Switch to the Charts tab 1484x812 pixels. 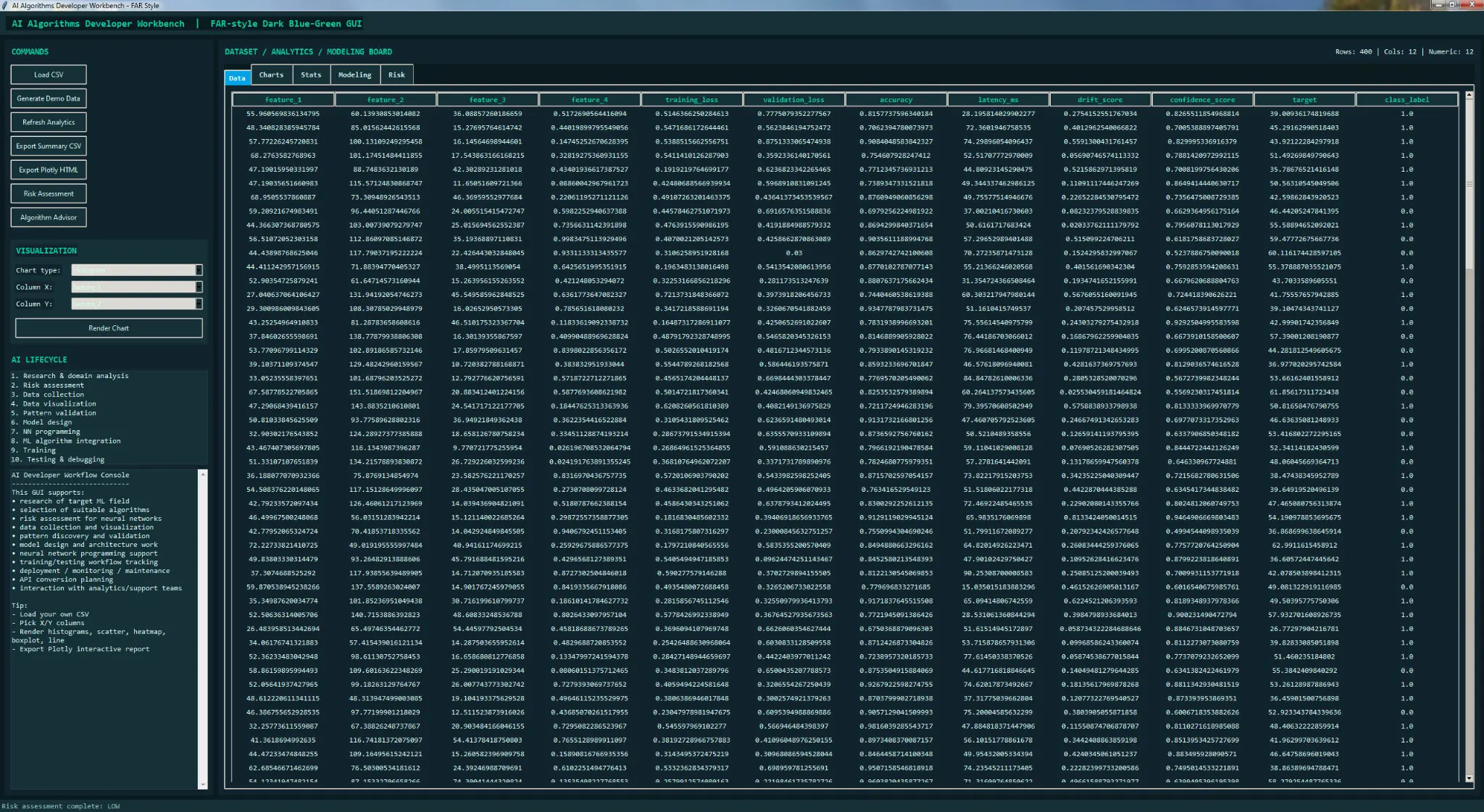tap(272, 75)
